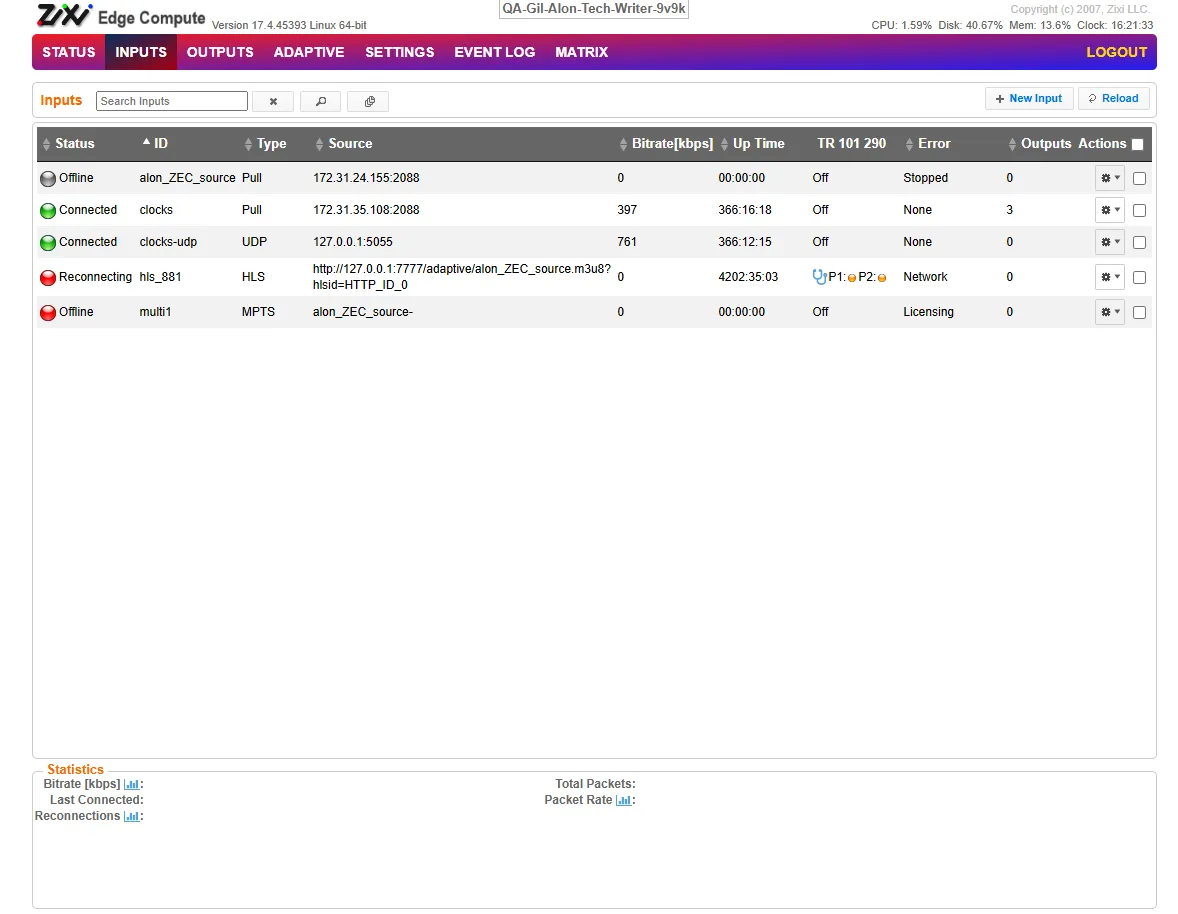Select the alon_ZEC_source row checkbox
This screenshot has width=1178, height=914.
pyautogui.click(x=1139, y=179)
